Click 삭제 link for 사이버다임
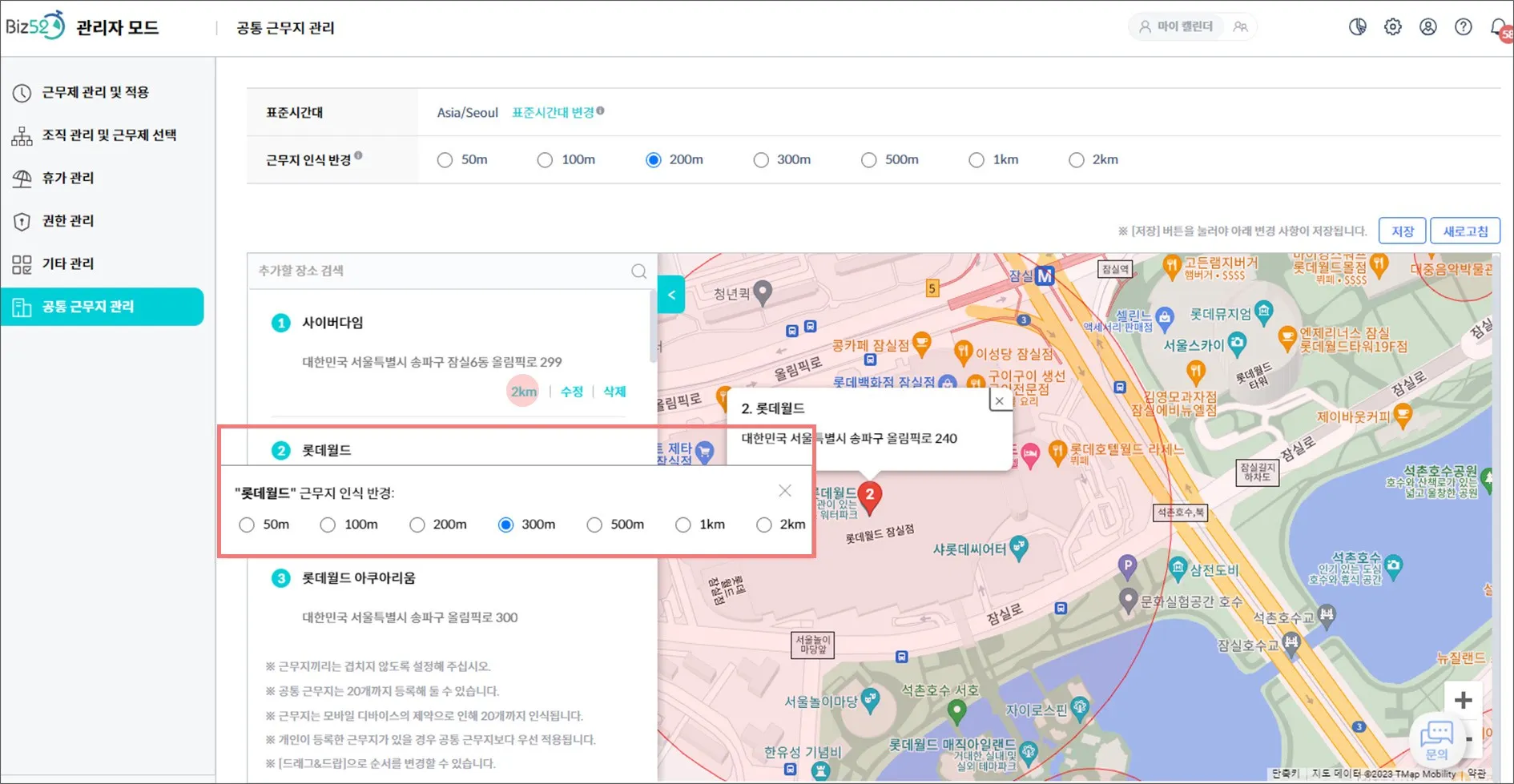1514x784 pixels. tap(614, 392)
